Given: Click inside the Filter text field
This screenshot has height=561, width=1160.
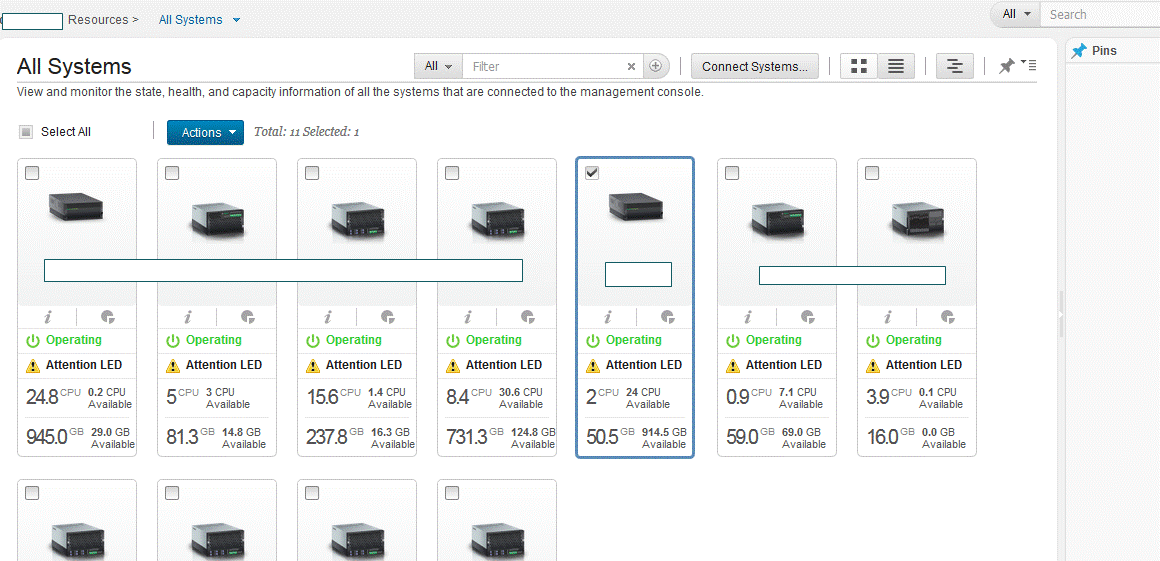Looking at the screenshot, I should point(545,66).
